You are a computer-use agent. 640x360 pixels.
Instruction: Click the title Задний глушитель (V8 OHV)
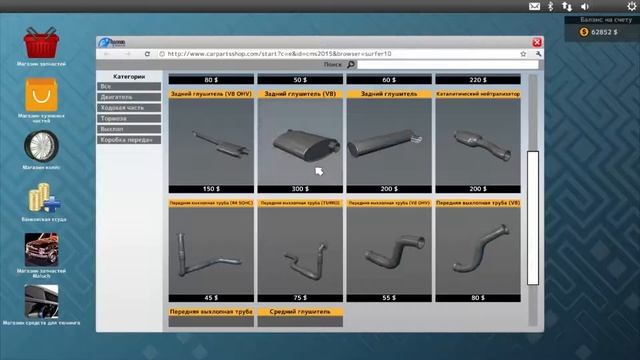211,94
